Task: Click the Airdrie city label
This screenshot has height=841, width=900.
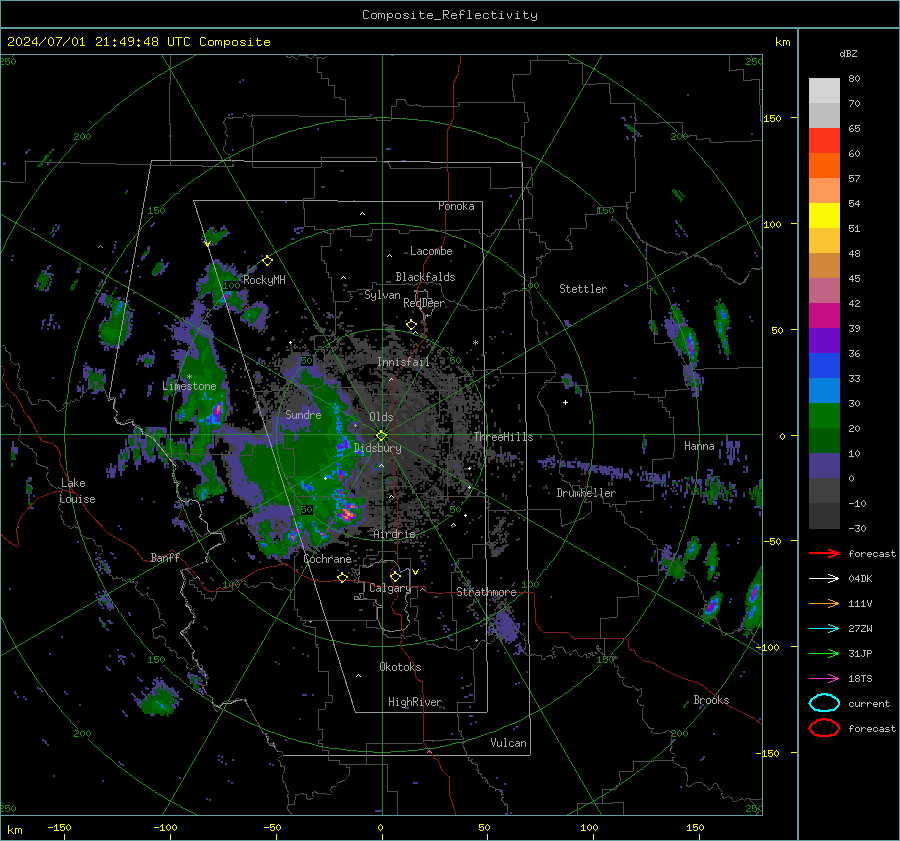Action: [394, 534]
